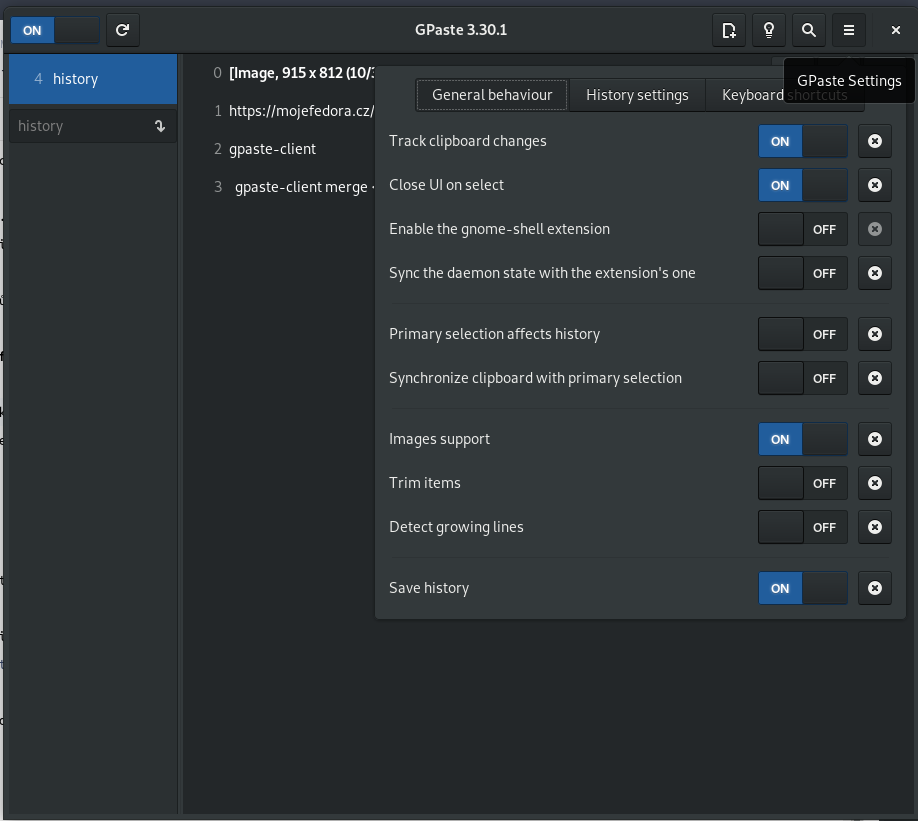Screen dimensions: 918x821
Task: Reset Primary selection affects history setting
Action: coord(875,334)
